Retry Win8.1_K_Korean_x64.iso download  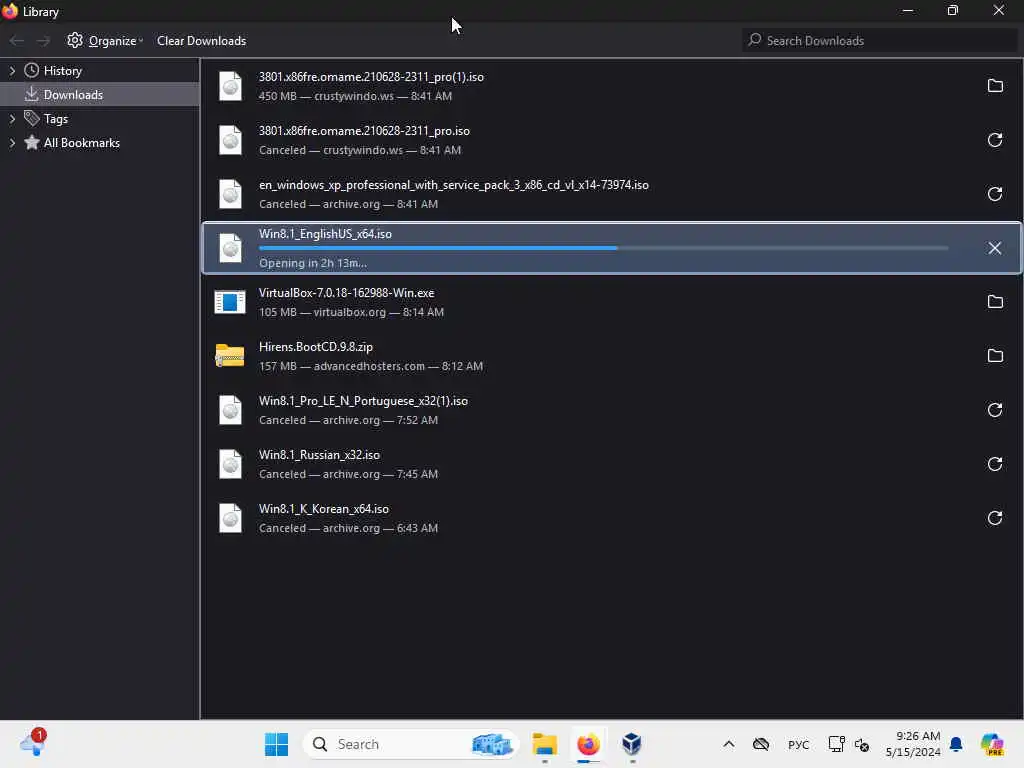tap(995, 519)
